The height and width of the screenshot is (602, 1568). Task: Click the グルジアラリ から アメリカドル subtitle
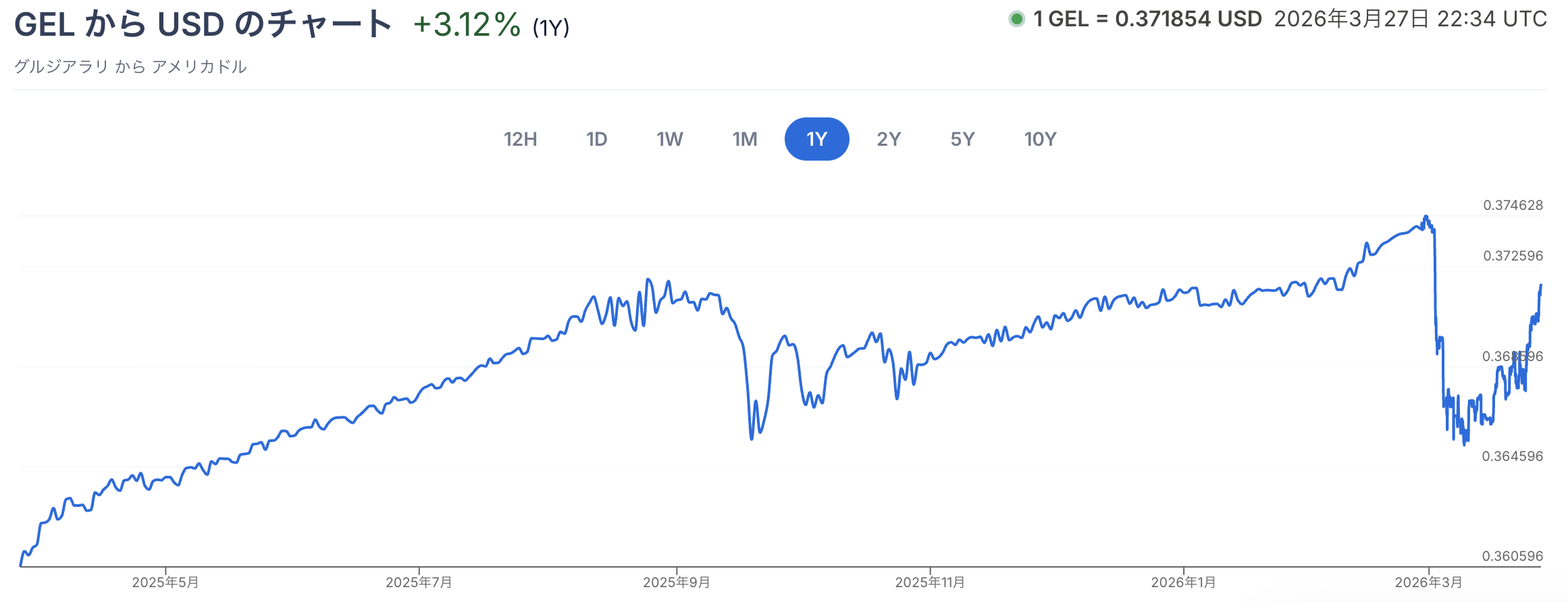(x=130, y=67)
